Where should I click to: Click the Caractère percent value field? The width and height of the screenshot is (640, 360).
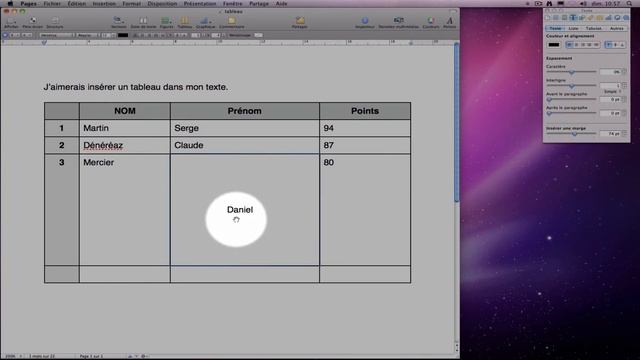611,72
